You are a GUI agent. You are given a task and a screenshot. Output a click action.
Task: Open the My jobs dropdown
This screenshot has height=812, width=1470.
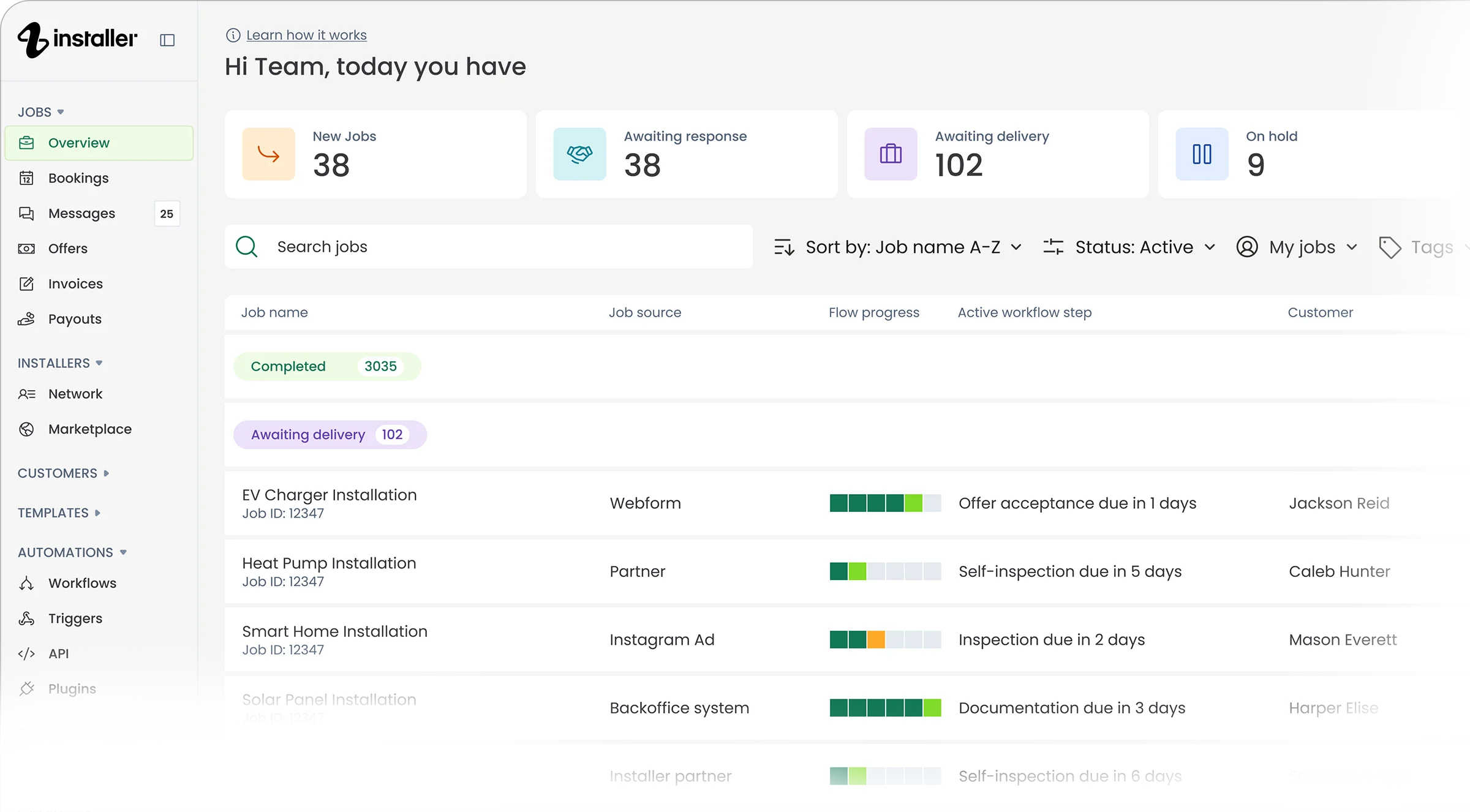[1297, 247]
